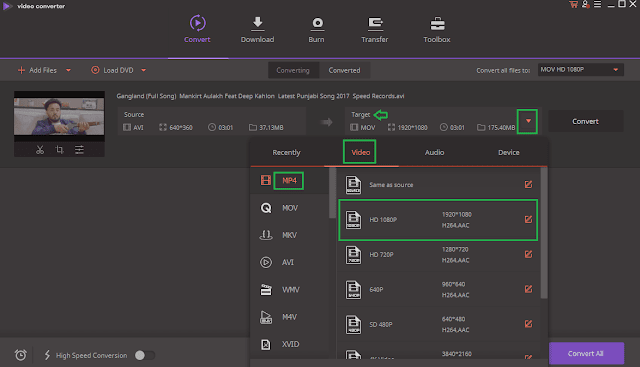Show the Converted tab
Image resolution: width=640 pixels, height=367 pixels.
(x=344, y=70)
